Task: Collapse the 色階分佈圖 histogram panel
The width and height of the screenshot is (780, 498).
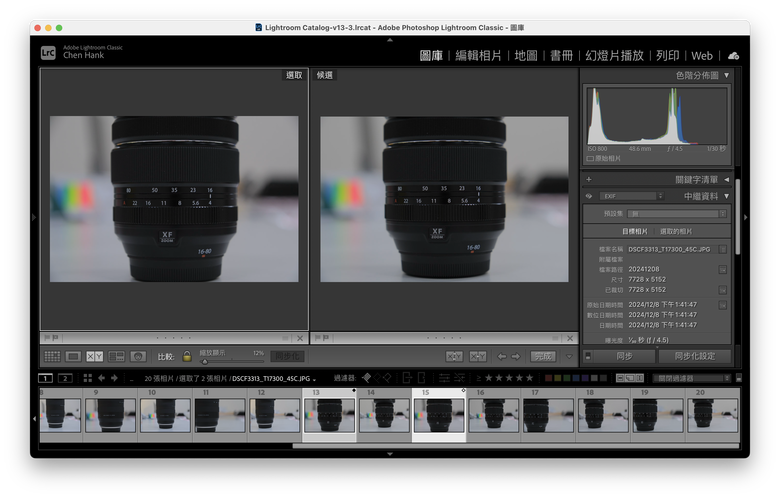Action: pyautogui.click(x=726, y=75)
